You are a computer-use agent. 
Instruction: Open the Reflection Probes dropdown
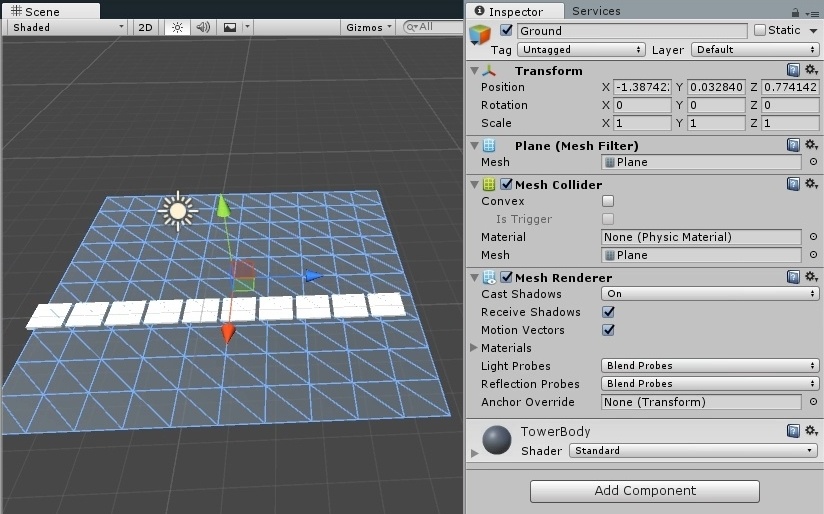tap(710, 384)
